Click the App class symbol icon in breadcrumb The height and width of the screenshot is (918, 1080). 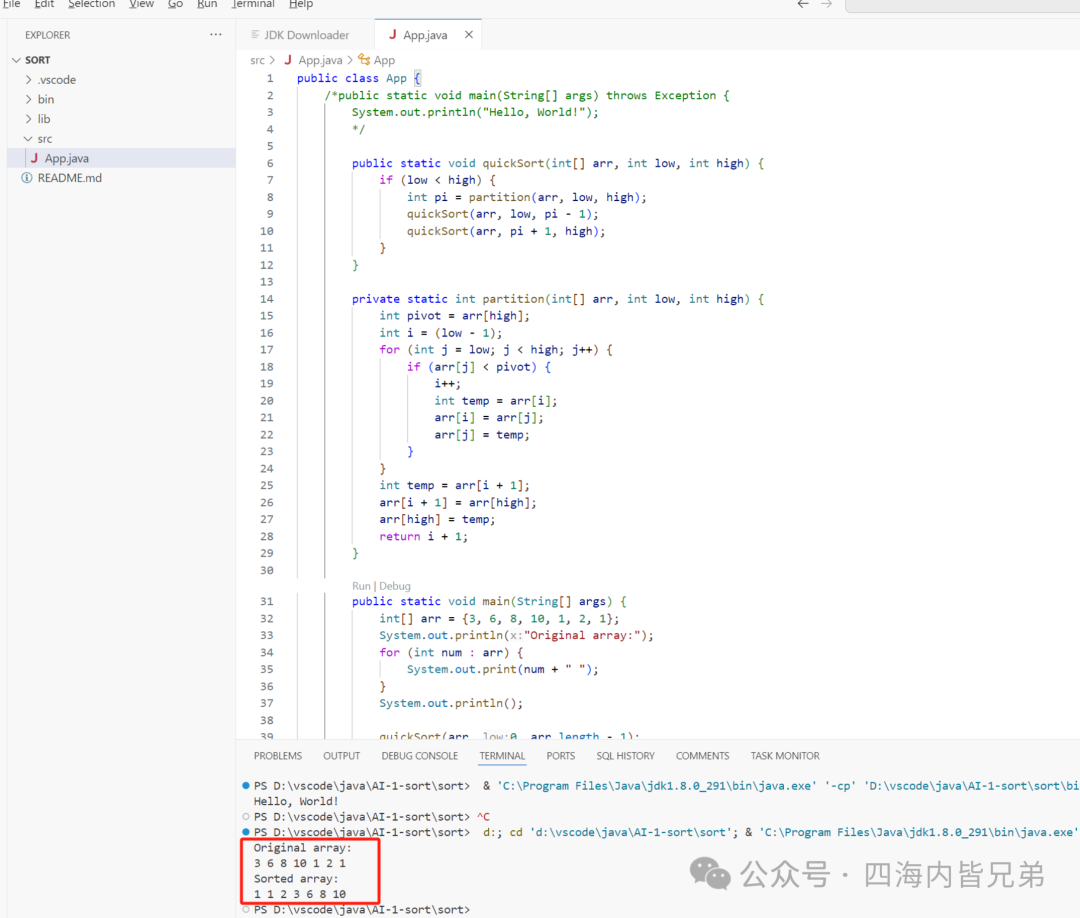pyautogui.click(x=364, y=60)
